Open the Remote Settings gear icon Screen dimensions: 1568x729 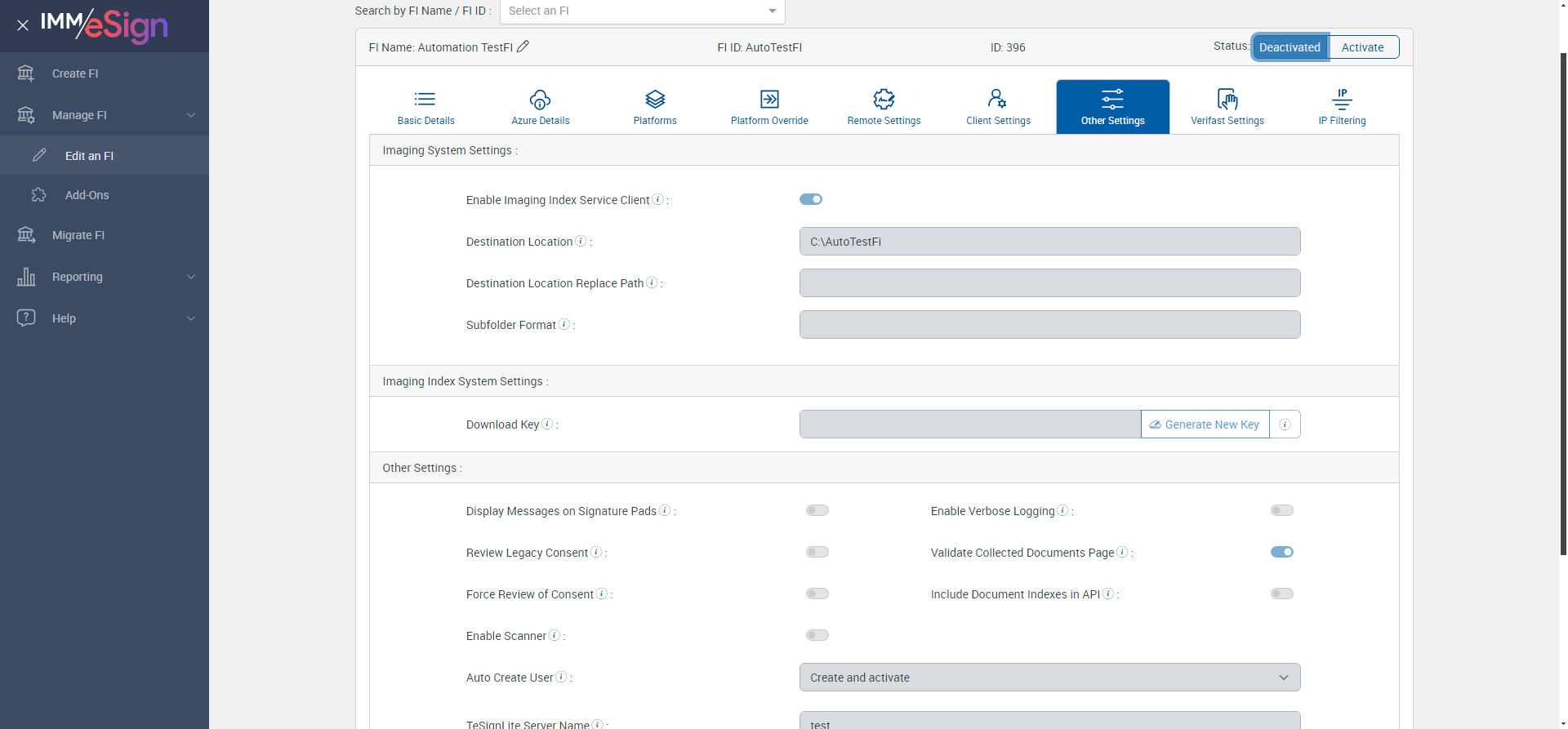(x=884, y=100)
